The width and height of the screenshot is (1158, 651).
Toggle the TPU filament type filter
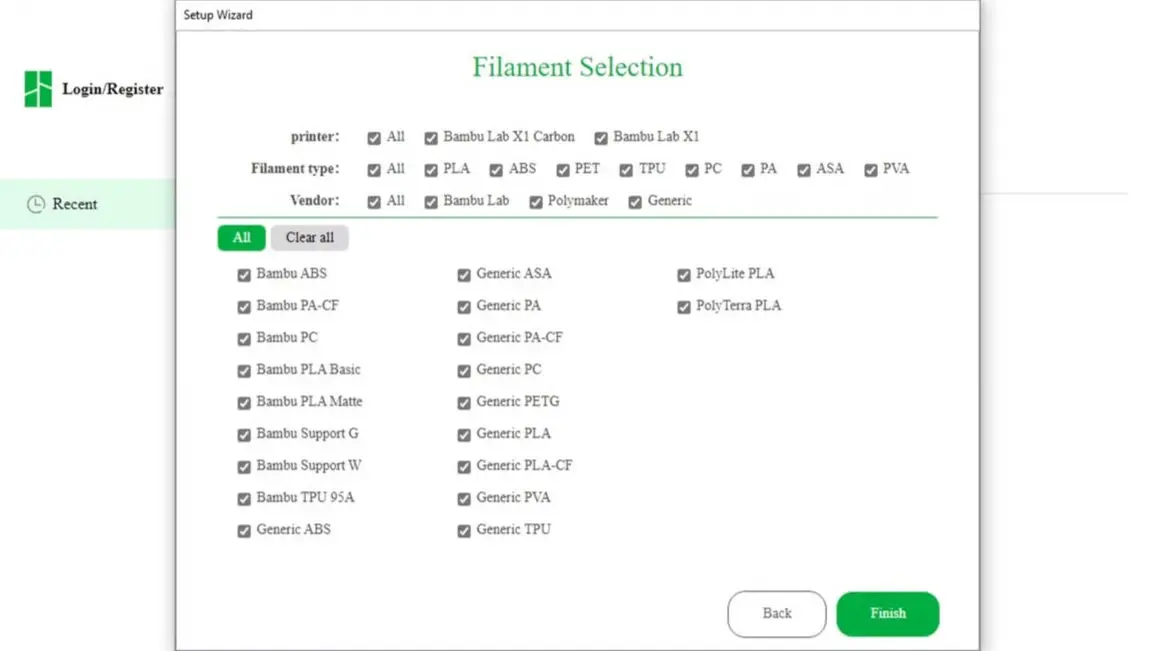click(626, 170)
